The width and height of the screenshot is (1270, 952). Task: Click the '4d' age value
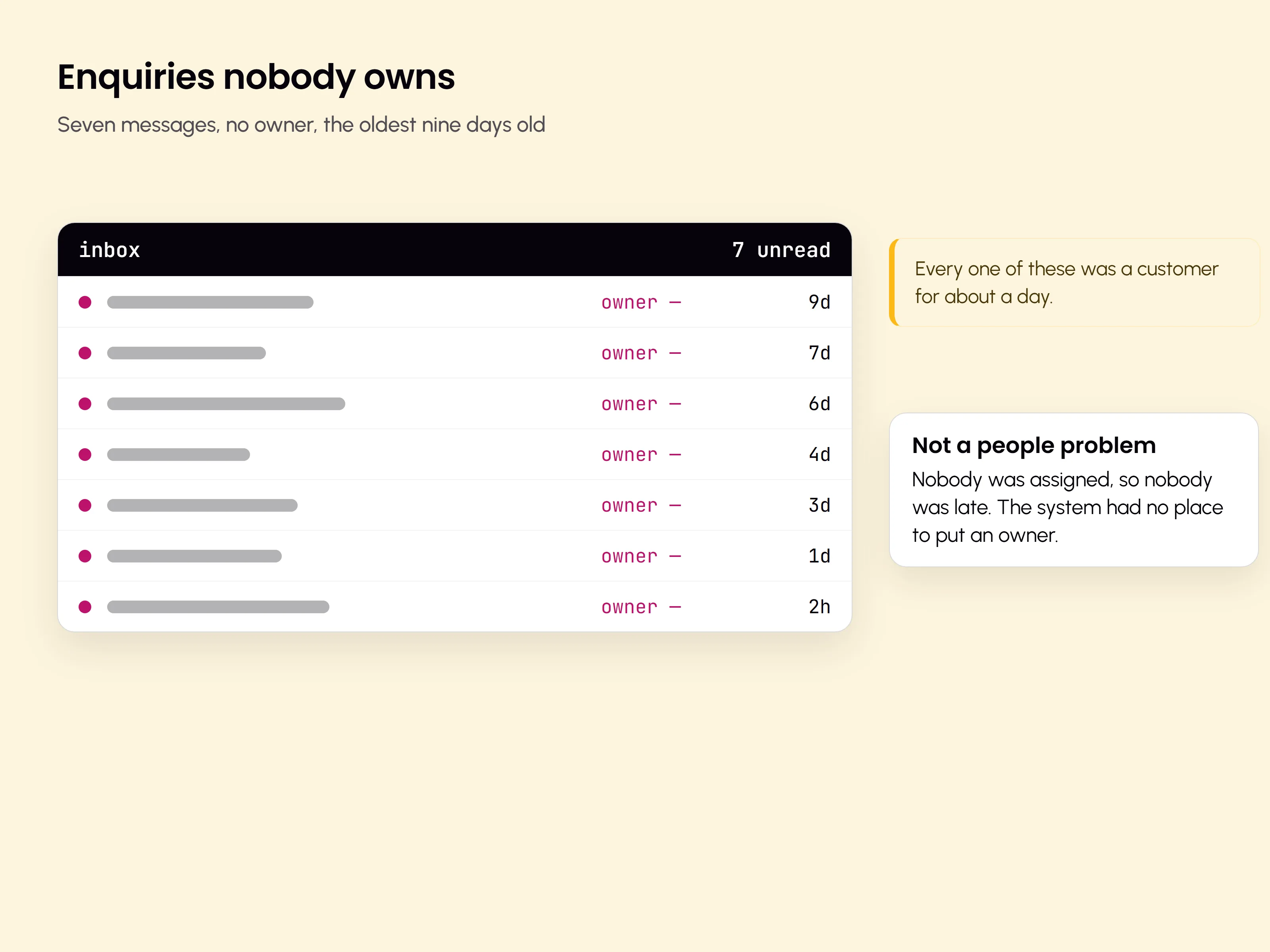819,454
